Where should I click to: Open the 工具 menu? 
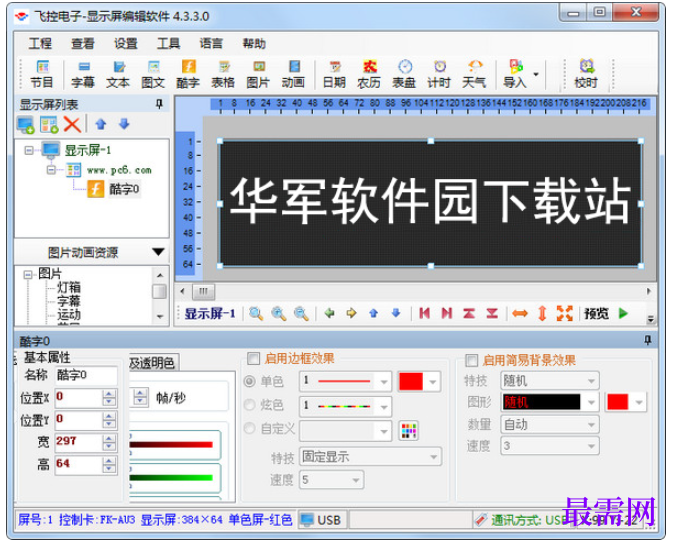(x=168, y=43)
